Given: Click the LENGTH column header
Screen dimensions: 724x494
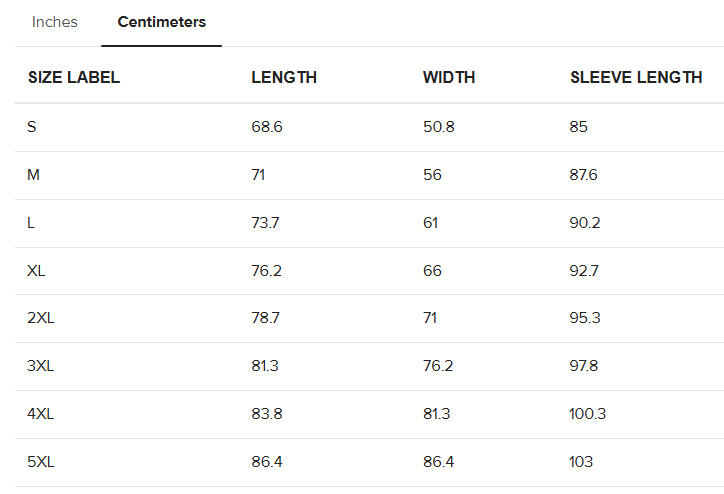Looking at the screenshot, I should (284, 77).
